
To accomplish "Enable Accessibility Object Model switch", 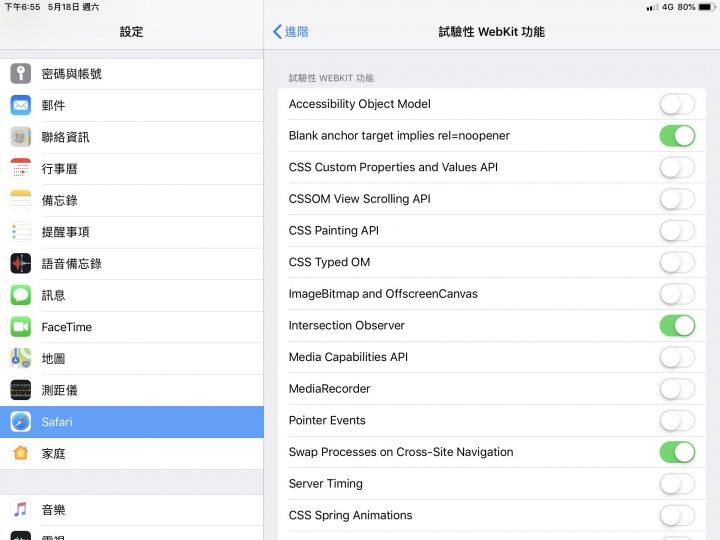I will pos(677,104).
